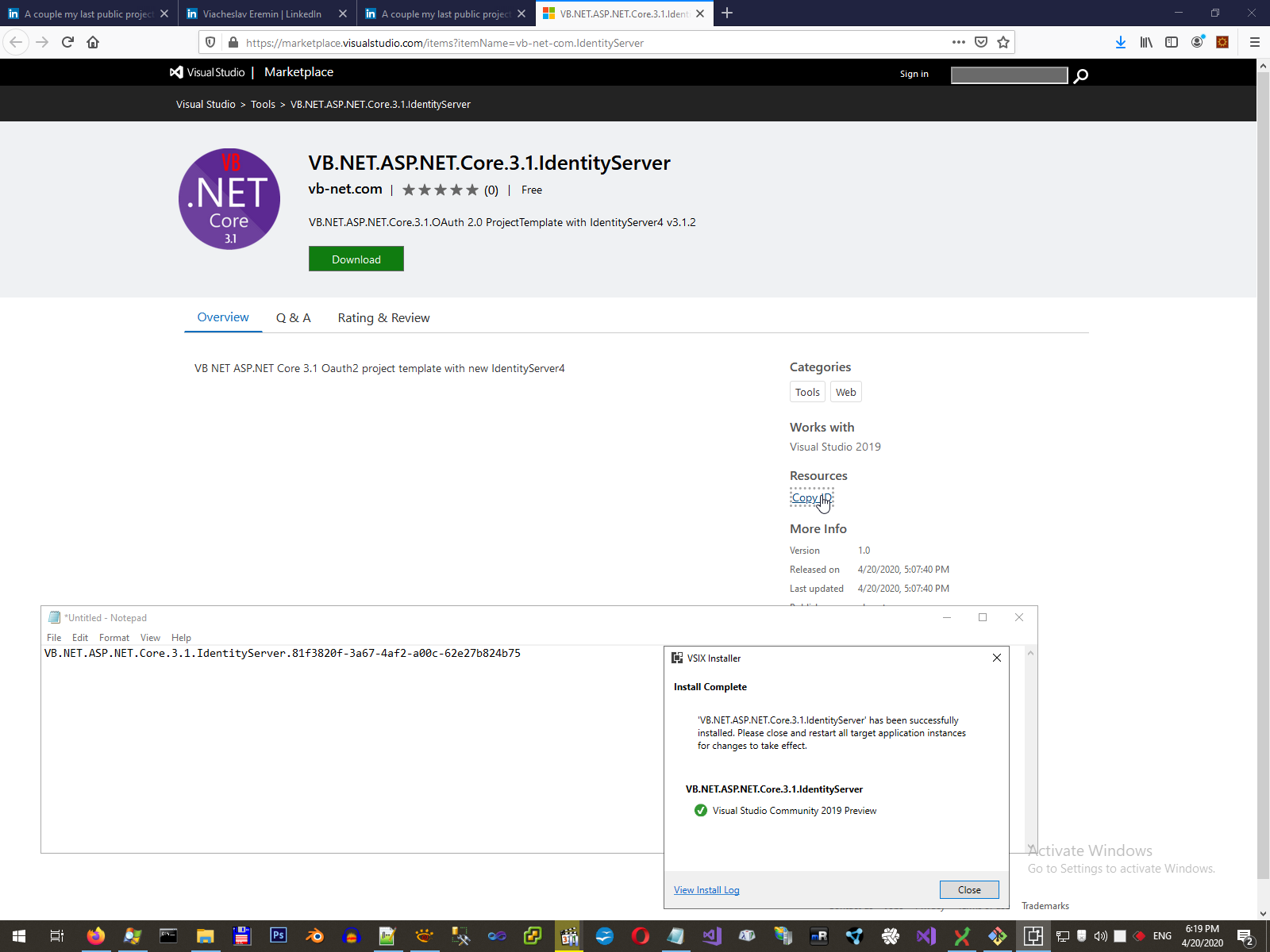Select the Web category tag
This screenshot has height=952, width=1270.
[x=846, y=392]
